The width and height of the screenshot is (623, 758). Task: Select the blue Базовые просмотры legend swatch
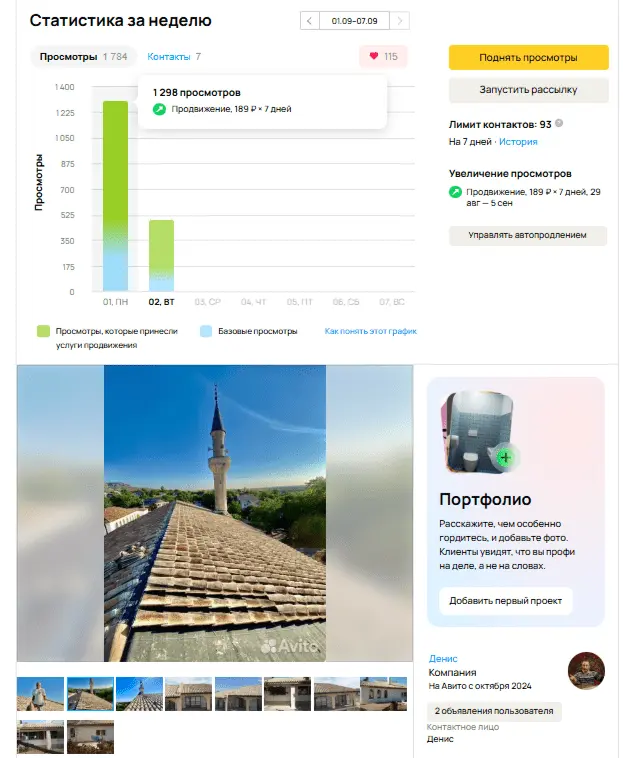coord(206,331)
